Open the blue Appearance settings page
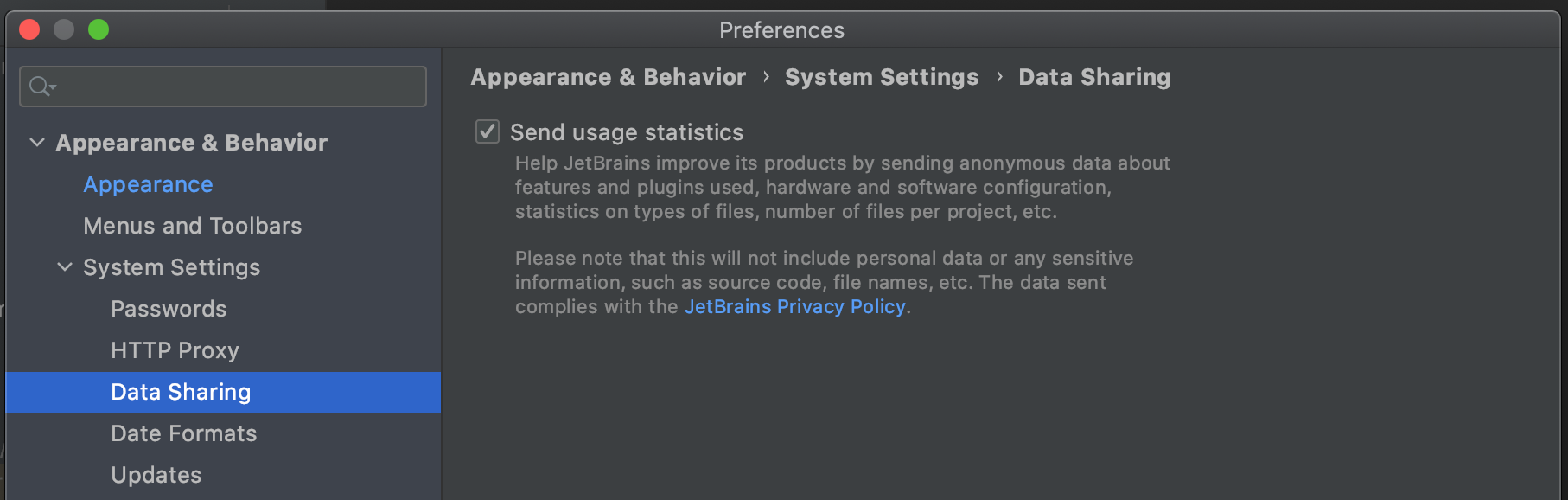This screenshot has height=500, width=1568. (x=148, y=184)
